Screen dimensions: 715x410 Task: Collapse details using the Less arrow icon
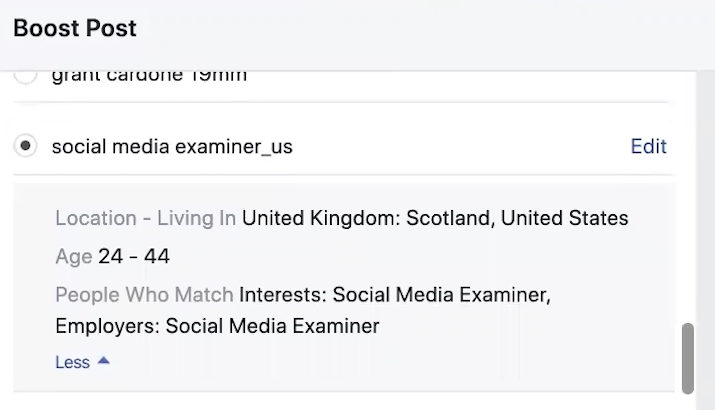(103, 361)
